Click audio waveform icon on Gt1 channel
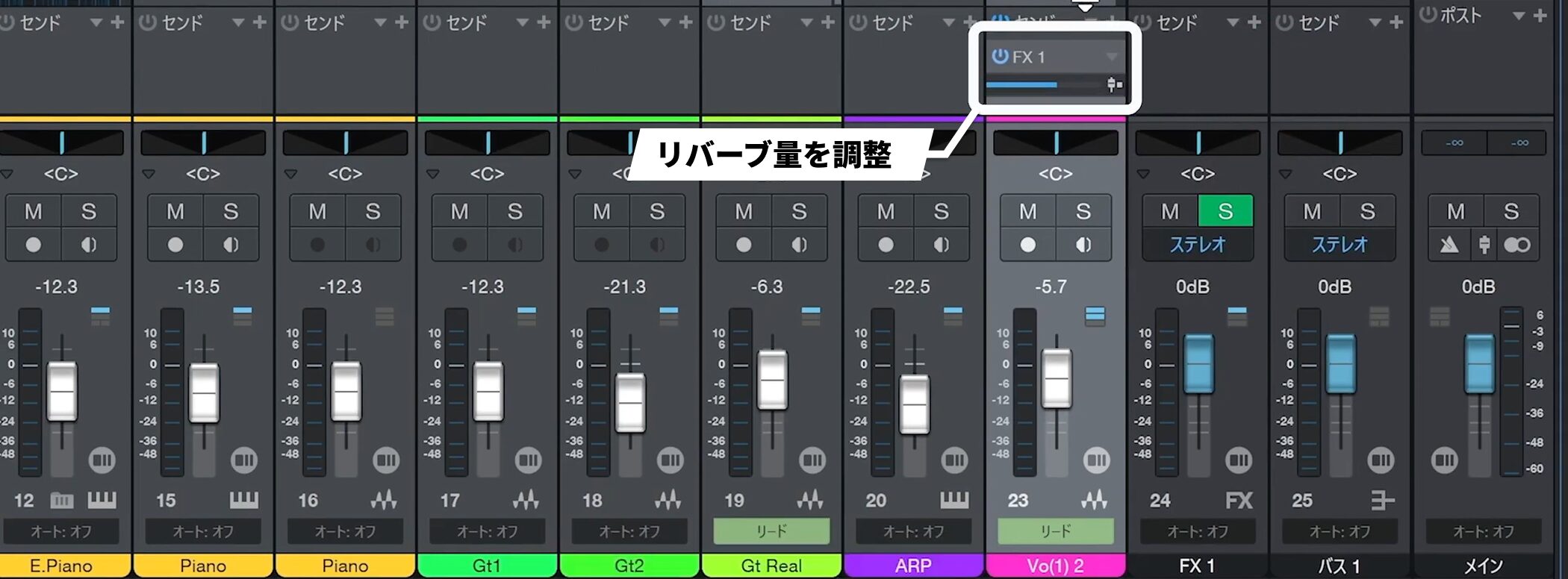This screenshot has width=1568, height=579. click(526, 501)
